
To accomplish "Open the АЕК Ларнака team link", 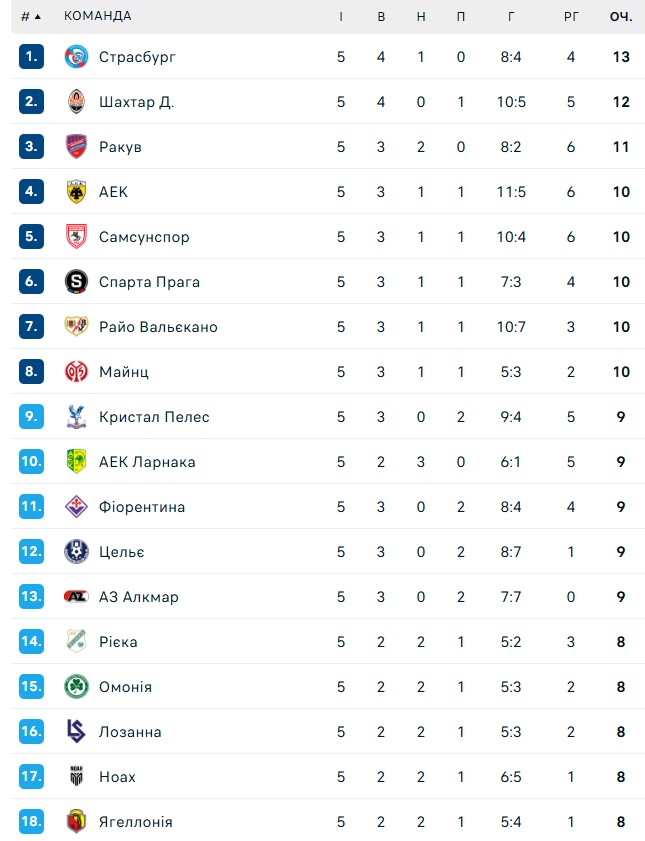I will (147, 462).
